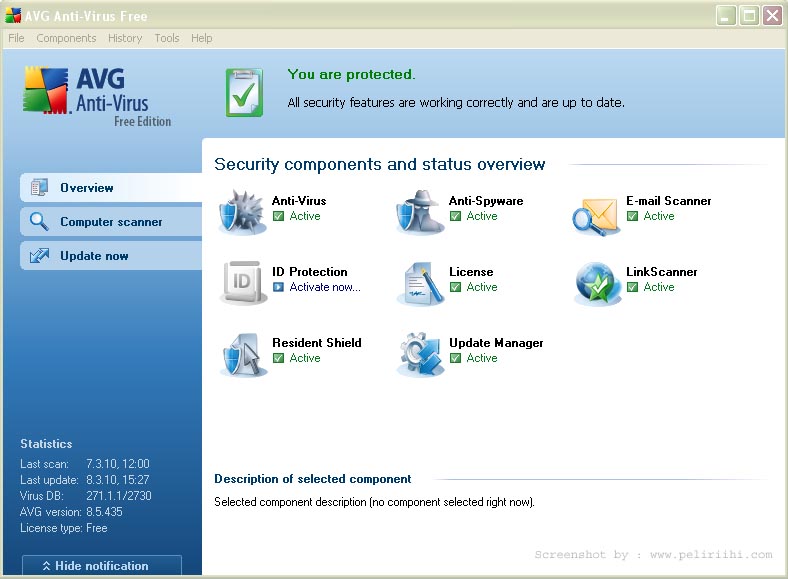
Task: Maximize the AVG window
Action: click(749, 16)
